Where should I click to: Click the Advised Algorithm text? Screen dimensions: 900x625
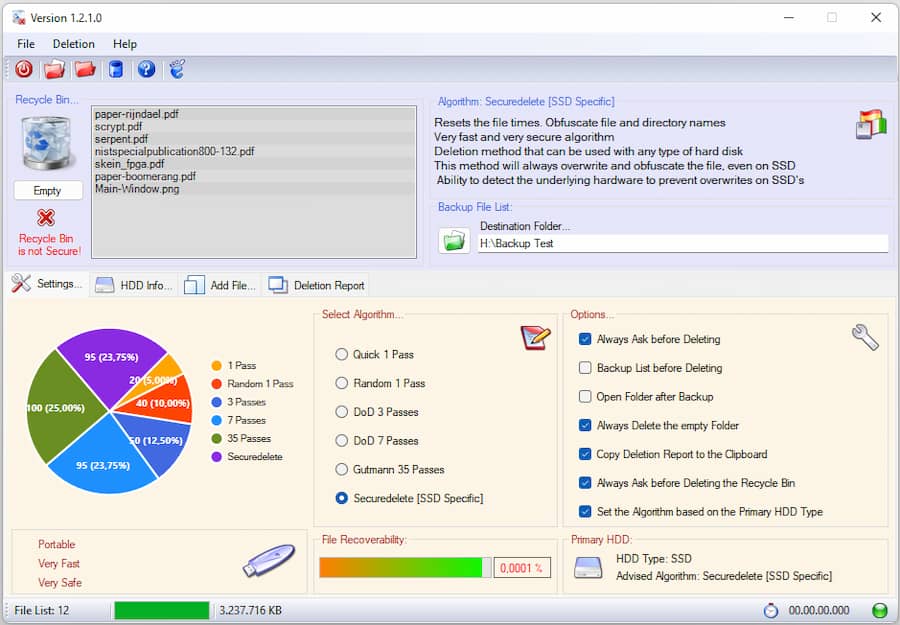click(x=724, y=576)
